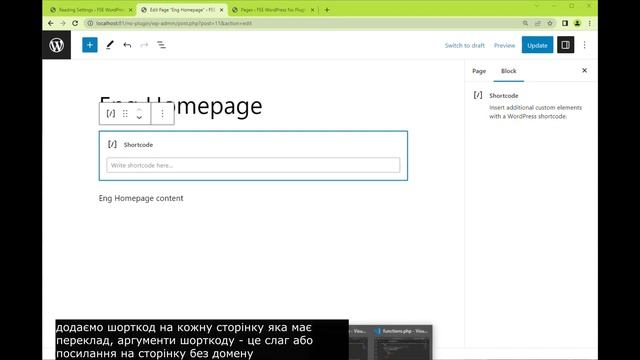Bookmark this page with the star icon
The height and width of the screenshot is (360, 640).
[550, 23]
